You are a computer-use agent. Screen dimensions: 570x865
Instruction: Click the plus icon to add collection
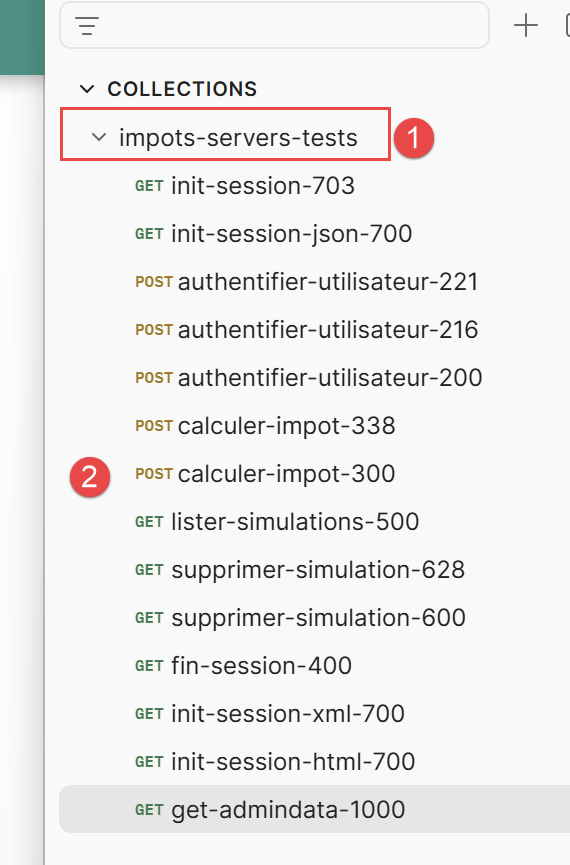[525, 26]
